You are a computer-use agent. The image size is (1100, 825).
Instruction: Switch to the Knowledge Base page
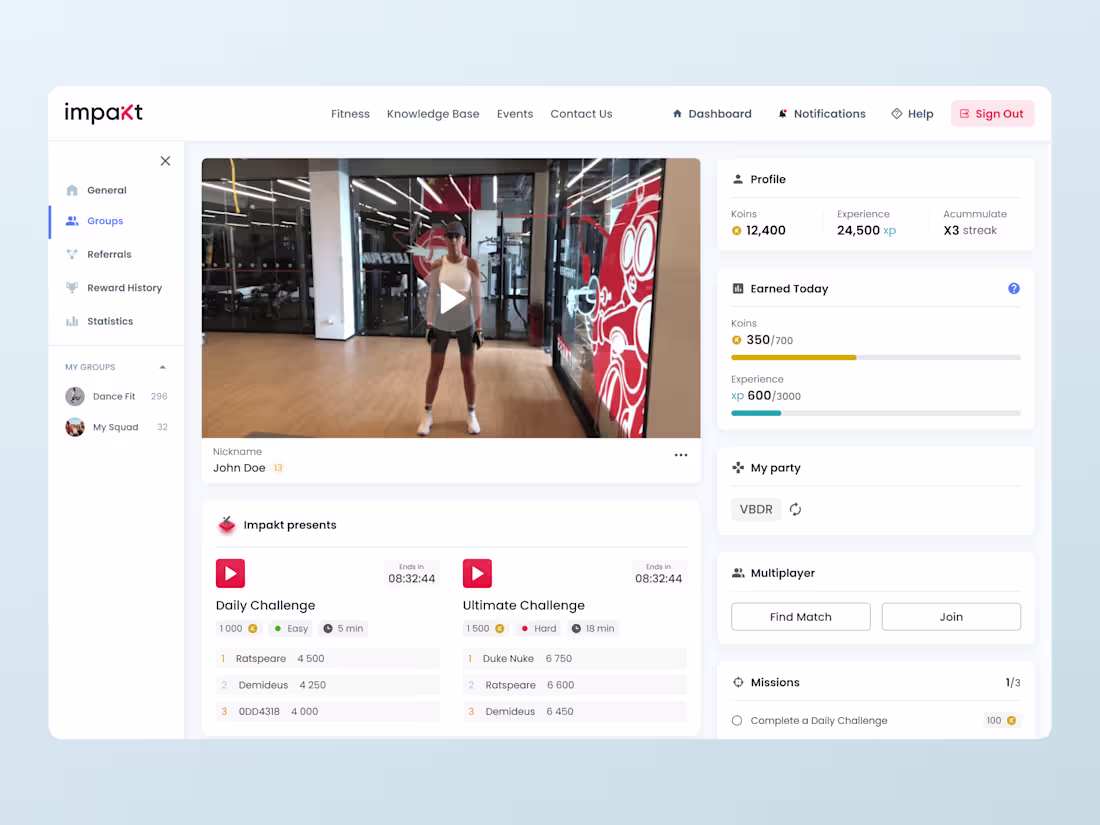click(x=433, y=113)
